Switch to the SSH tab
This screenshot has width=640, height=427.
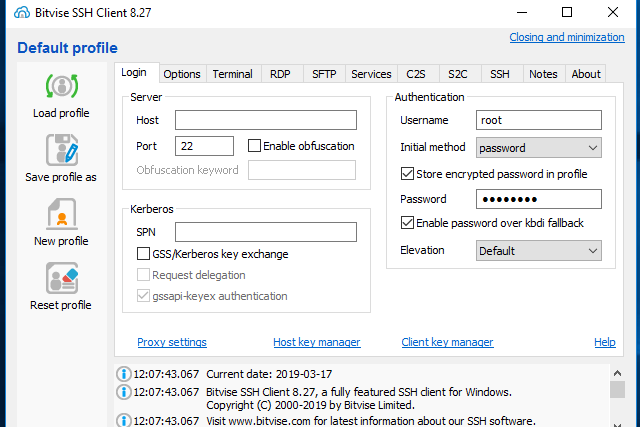click(500, 74)
